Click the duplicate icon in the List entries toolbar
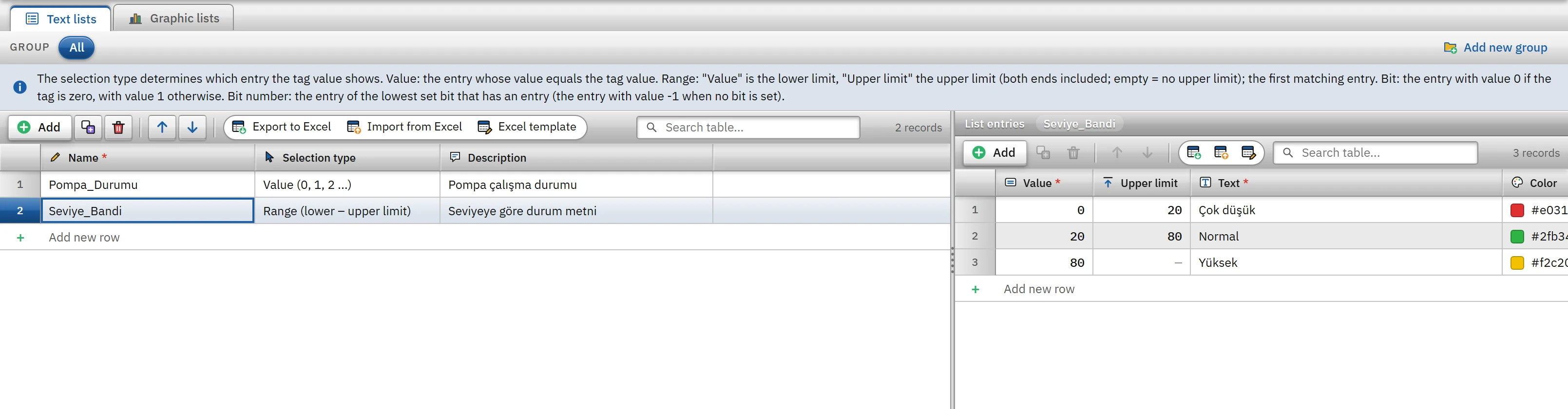Screen dimensions: 1568x409 (x=1043, y=153)
